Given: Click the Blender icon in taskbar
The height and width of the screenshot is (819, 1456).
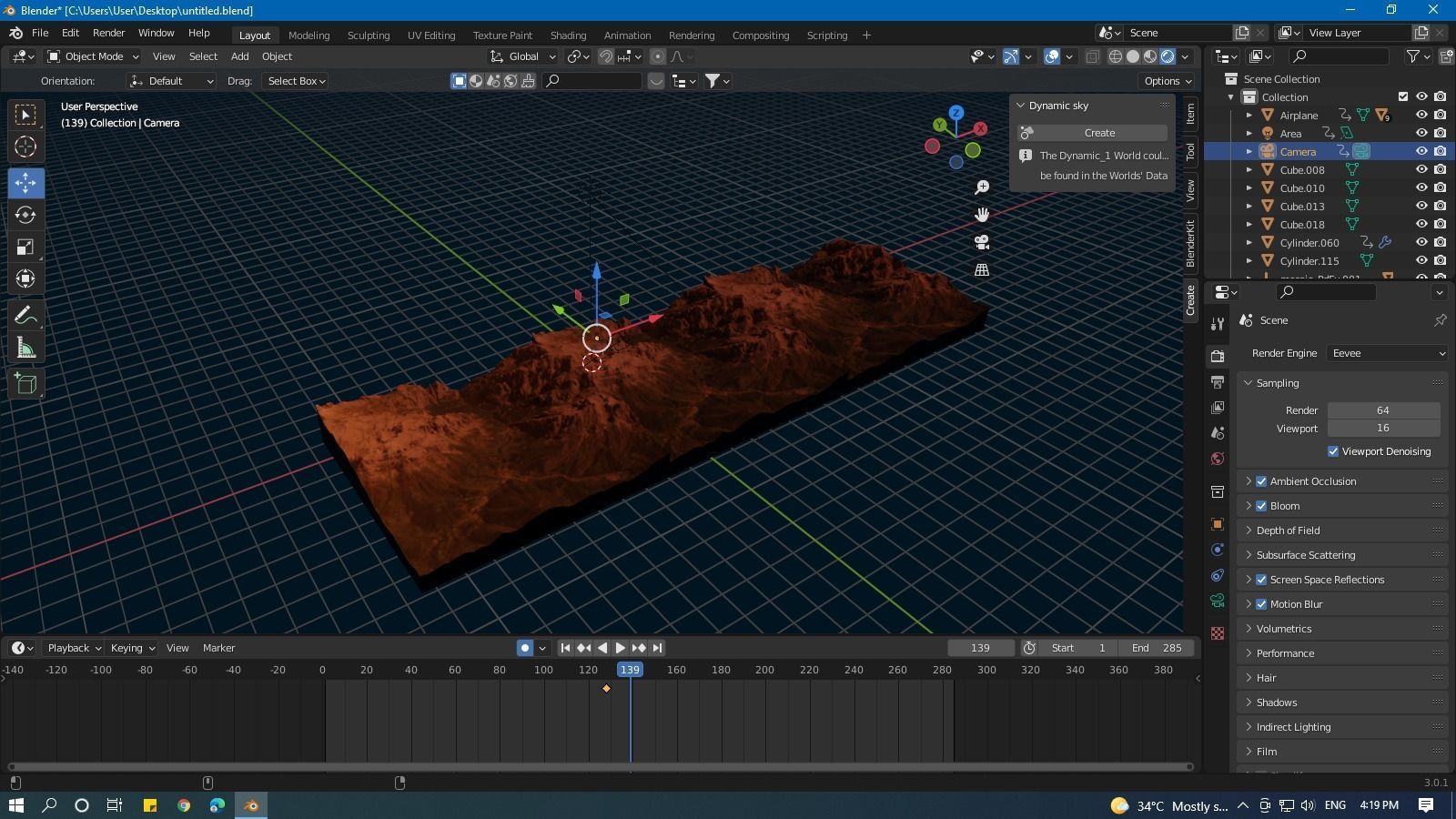Looking at the screenshot, I should [252, 805].
